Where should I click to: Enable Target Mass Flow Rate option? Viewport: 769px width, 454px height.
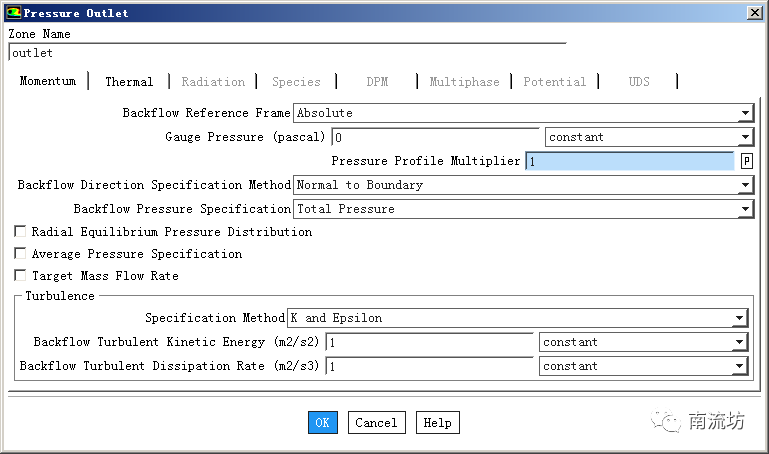(20, 276)
